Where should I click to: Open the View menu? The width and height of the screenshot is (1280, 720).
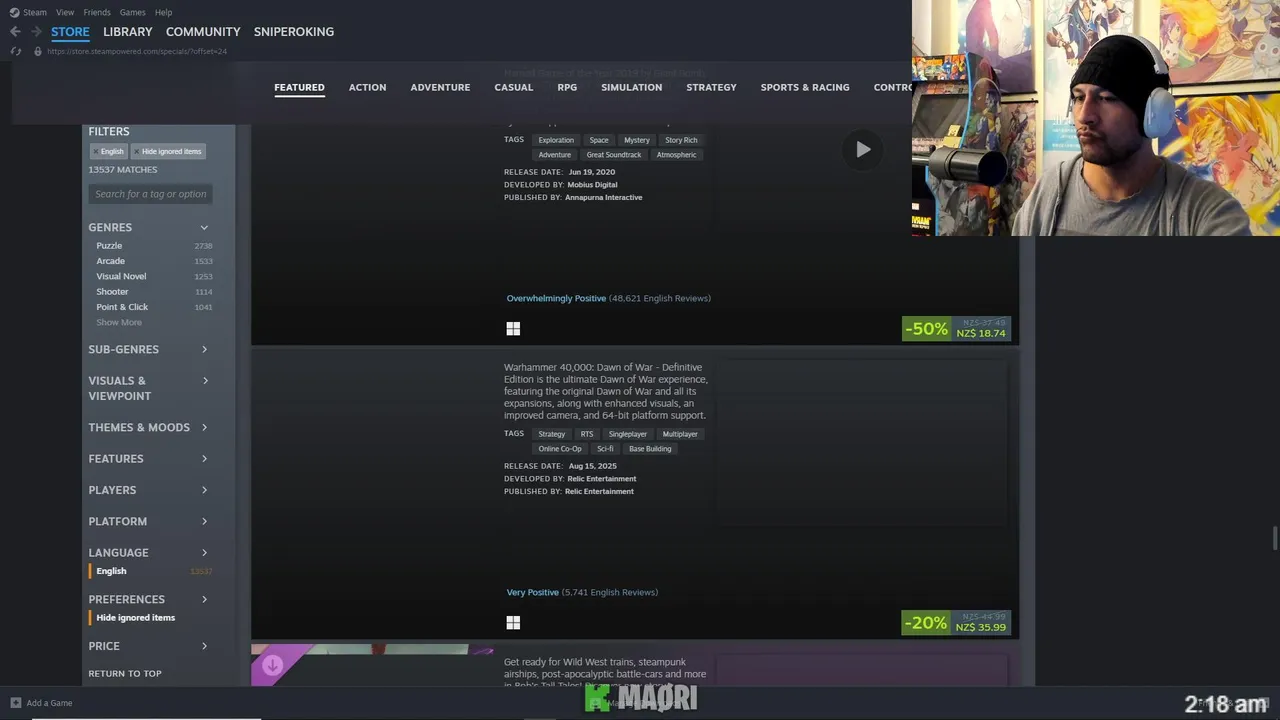coord(65,12)
